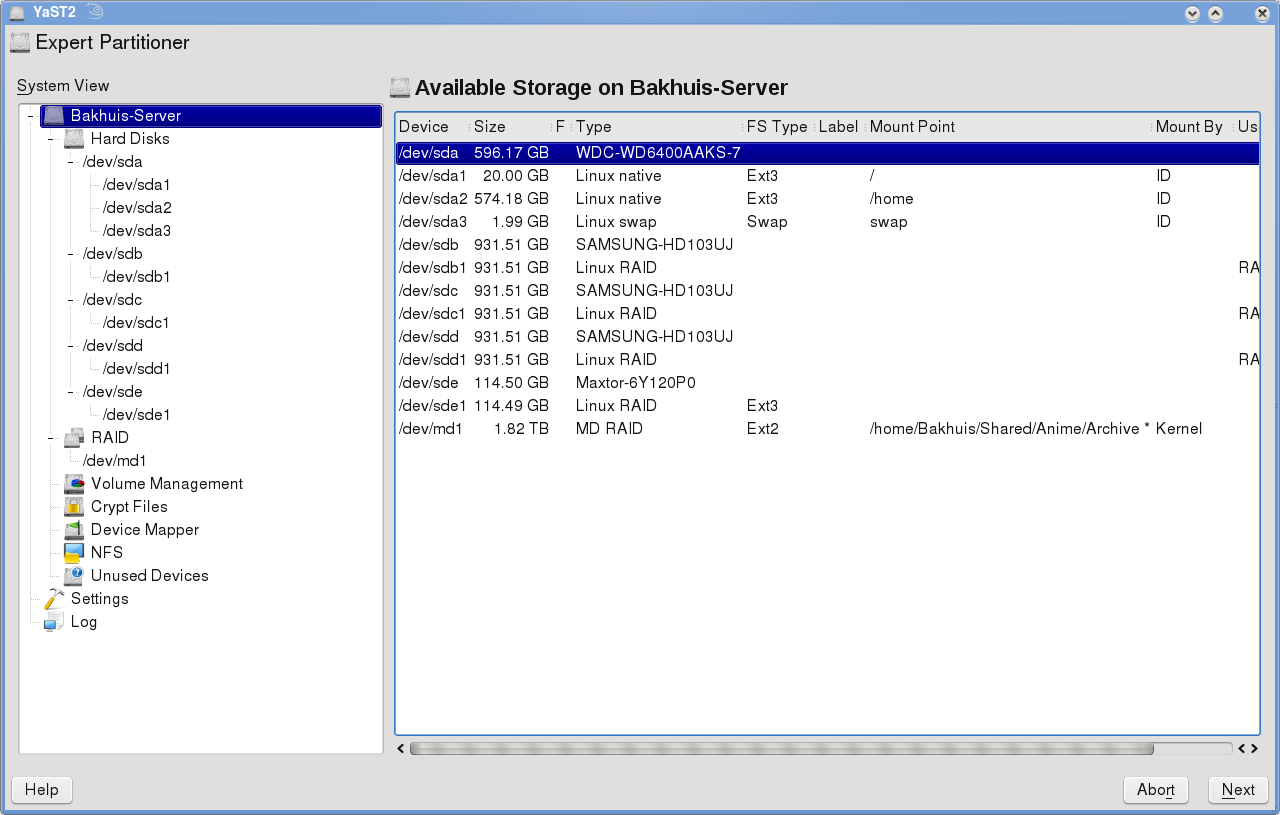
Task: Select the /dev/sdd1 Linux RAID row
Action: (827, 360)
